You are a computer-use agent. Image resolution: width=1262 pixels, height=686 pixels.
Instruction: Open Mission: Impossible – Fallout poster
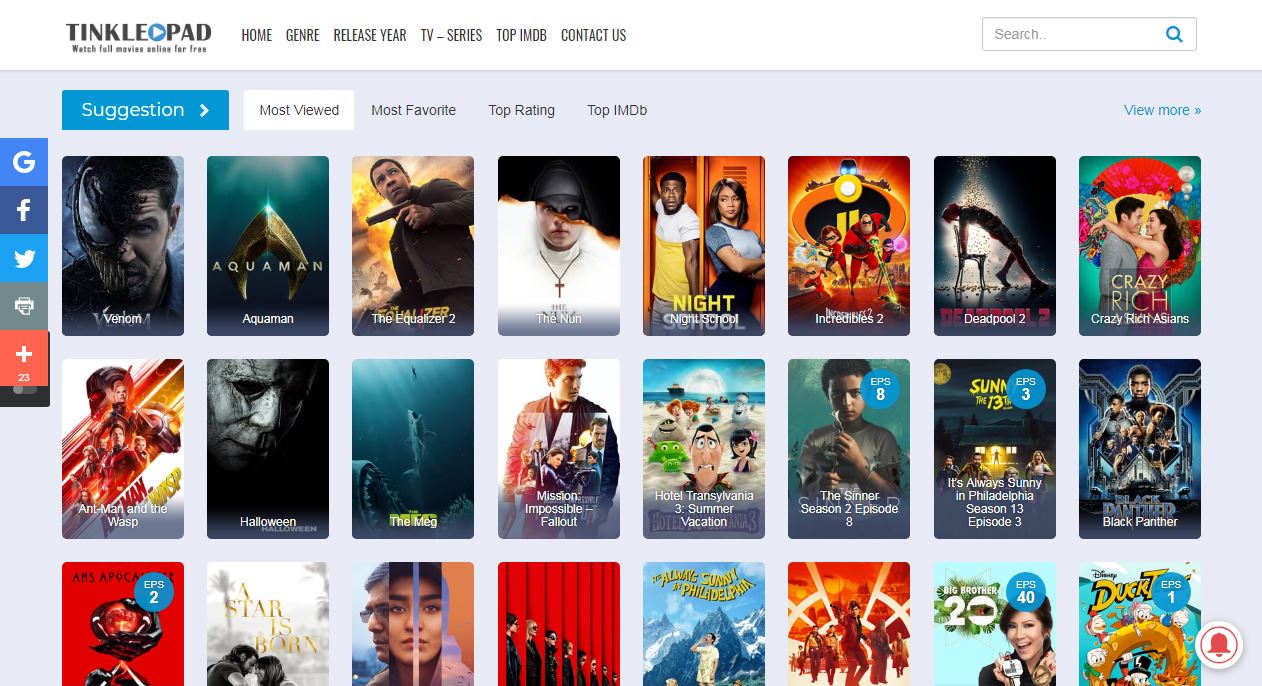pos(559,449)
